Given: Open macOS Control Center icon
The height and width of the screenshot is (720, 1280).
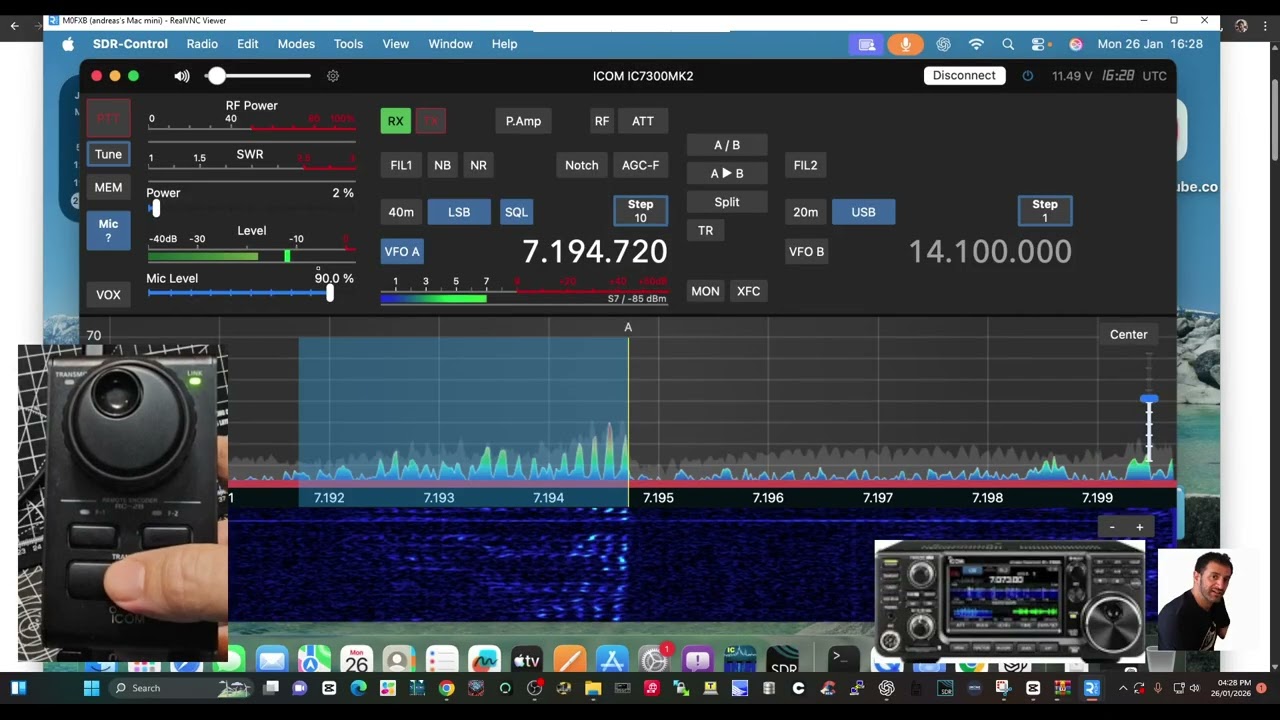Looking at the screenshot, I should pyautogui.click(x=1039, y=44).
